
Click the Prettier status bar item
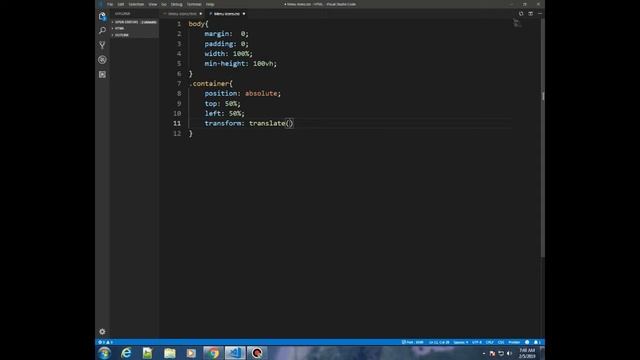click(514, 342)
